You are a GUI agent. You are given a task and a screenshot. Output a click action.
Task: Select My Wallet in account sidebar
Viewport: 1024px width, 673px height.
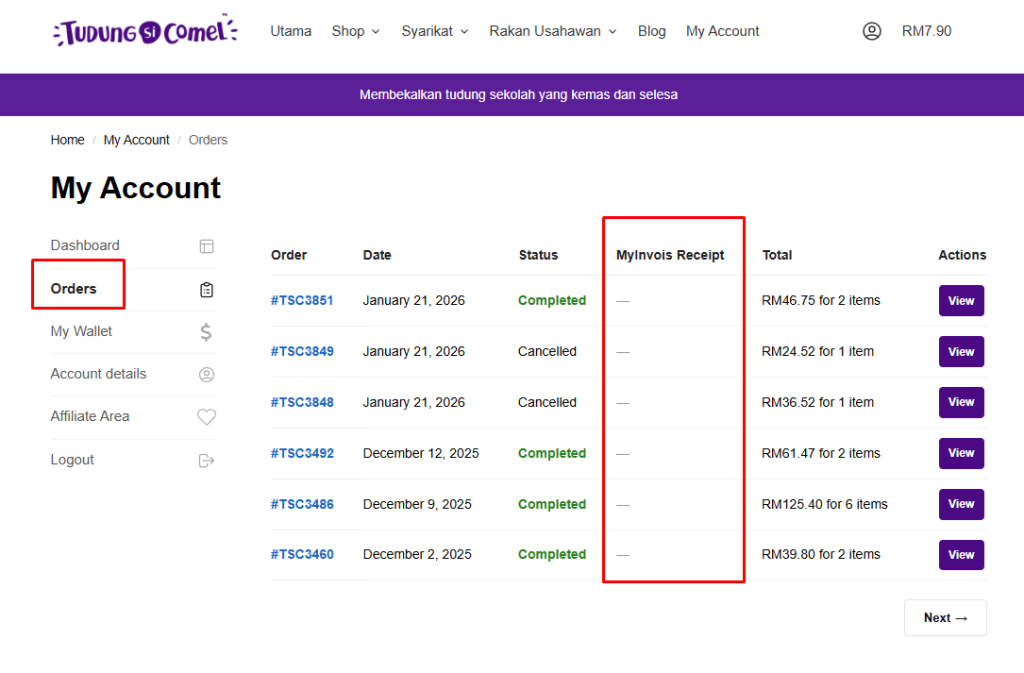coord(81,331)
